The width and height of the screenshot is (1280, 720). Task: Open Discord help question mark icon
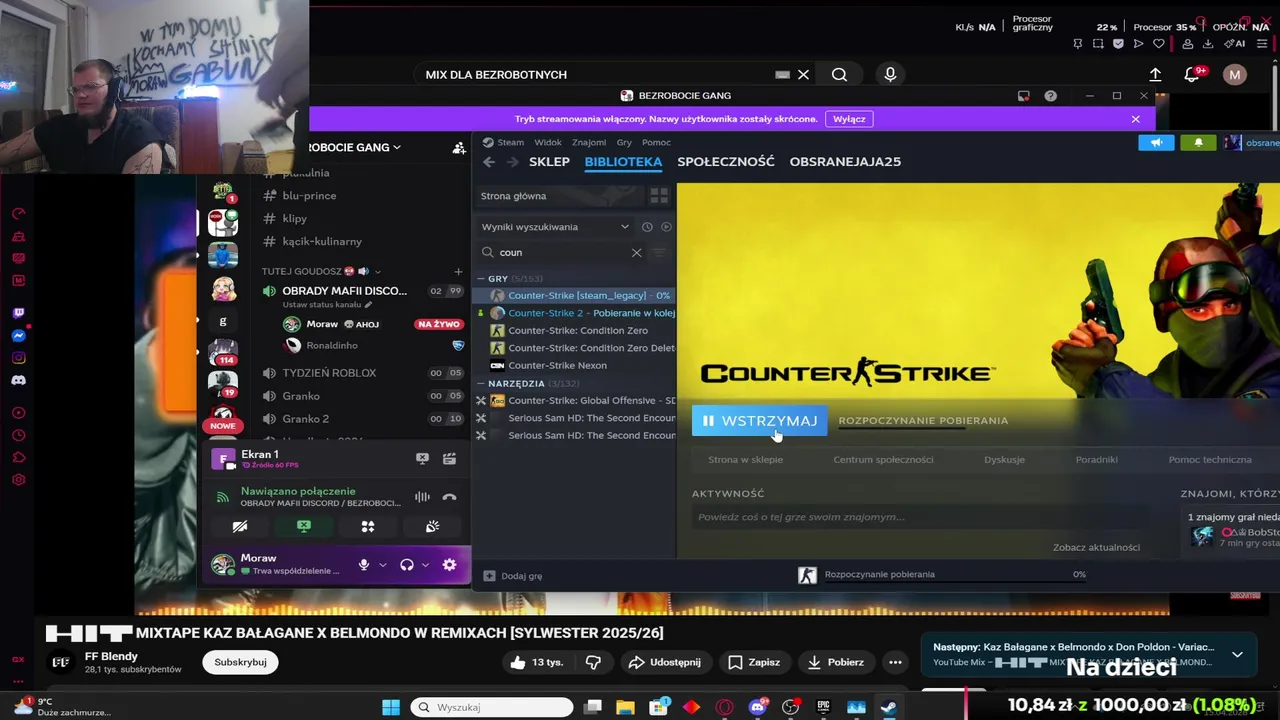[x=1050, y=96]
